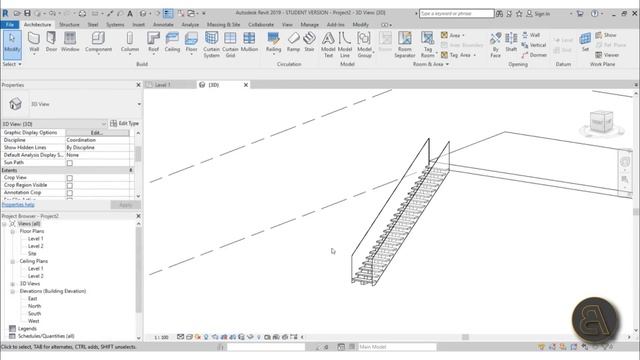Click the Dormer opening tool

[x=534, y=55]
